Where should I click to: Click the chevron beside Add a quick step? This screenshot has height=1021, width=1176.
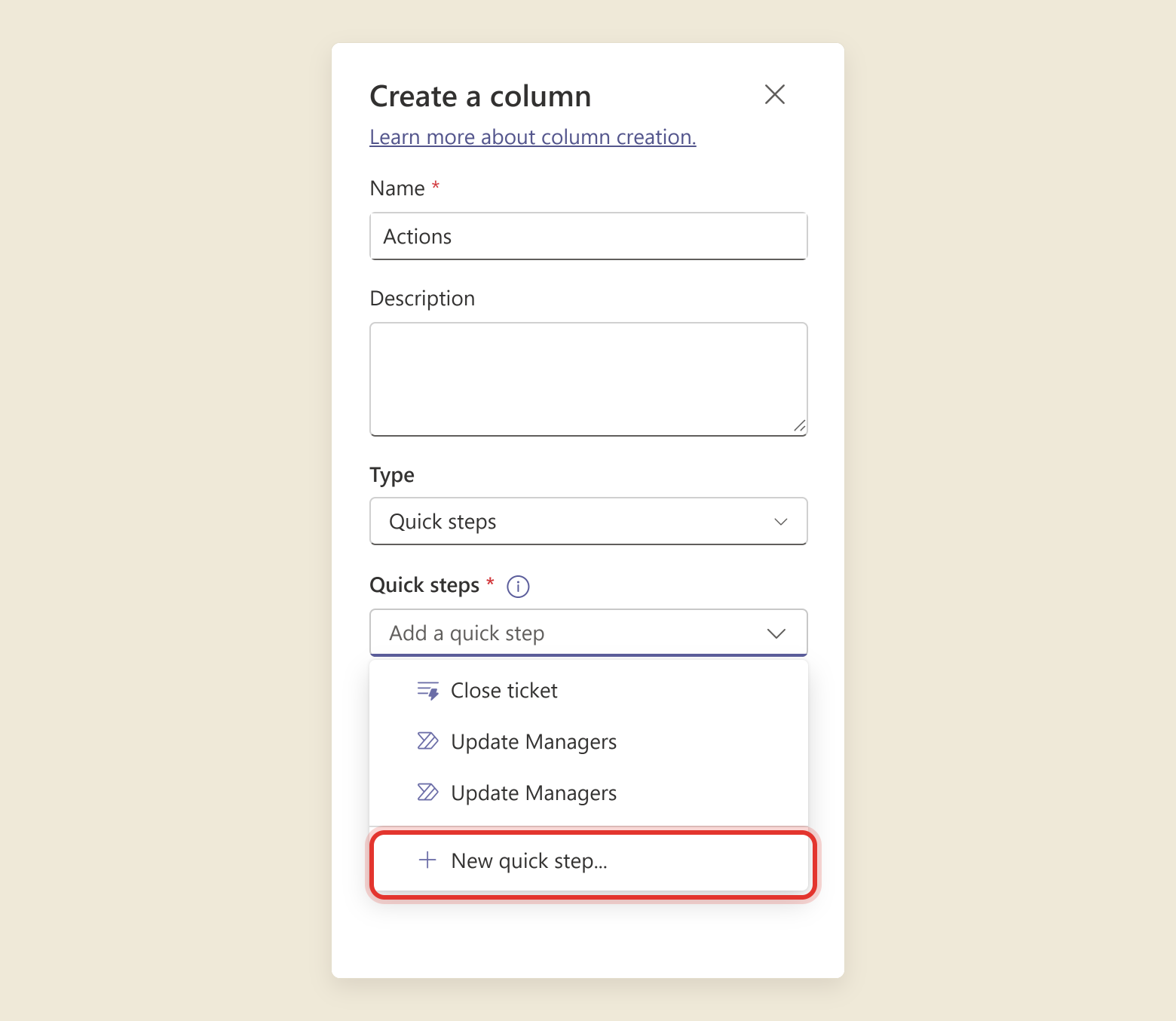pyautogui.click(x=776, y=633)
